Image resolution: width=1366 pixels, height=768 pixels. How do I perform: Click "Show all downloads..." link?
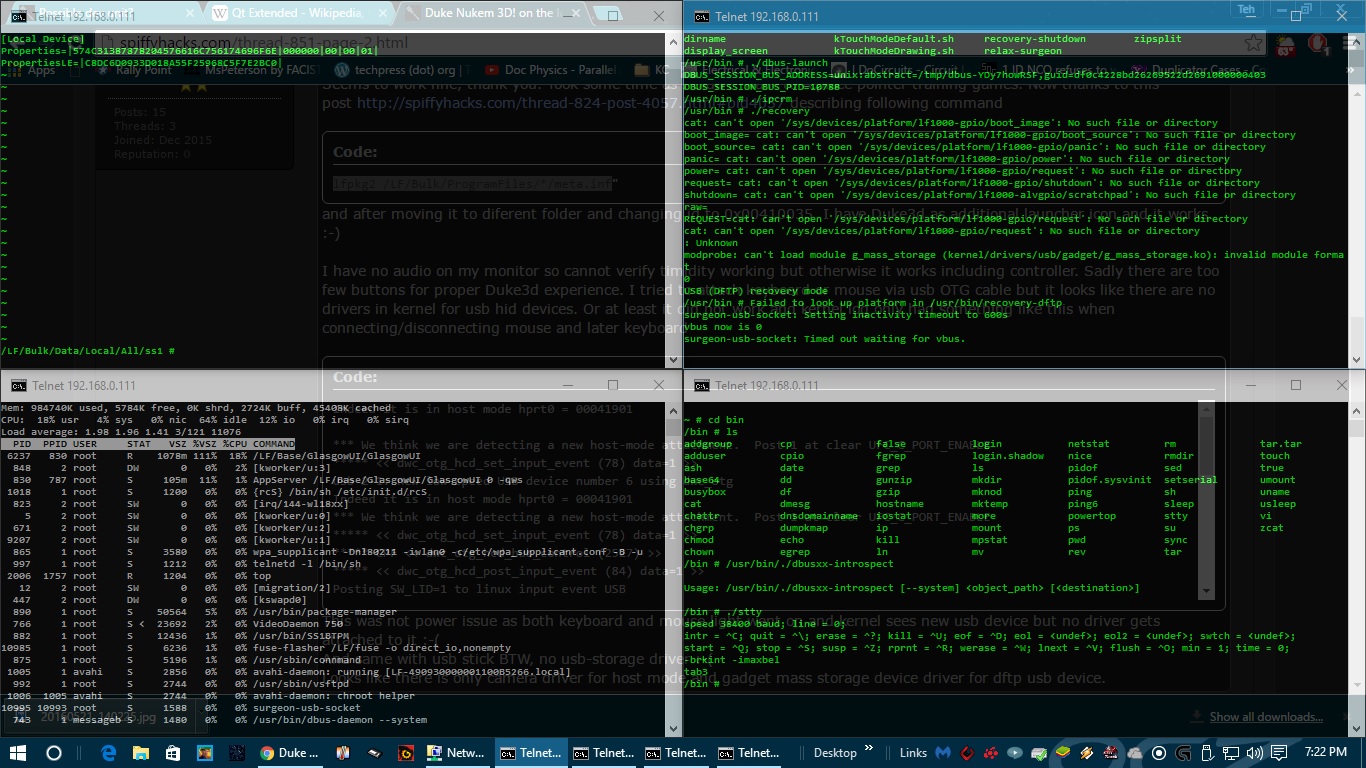[1266, 716]
